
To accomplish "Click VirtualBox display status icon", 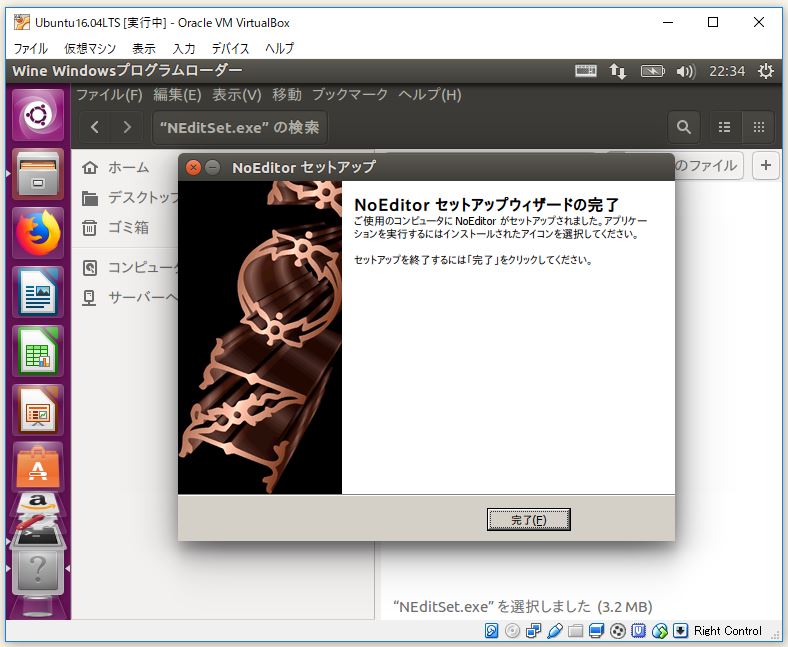I will point(597,630).
